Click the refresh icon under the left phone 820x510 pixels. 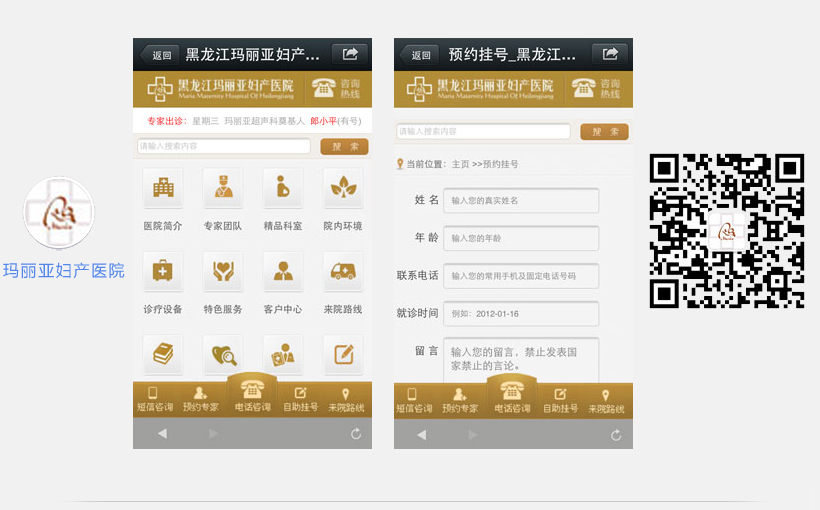356,434
